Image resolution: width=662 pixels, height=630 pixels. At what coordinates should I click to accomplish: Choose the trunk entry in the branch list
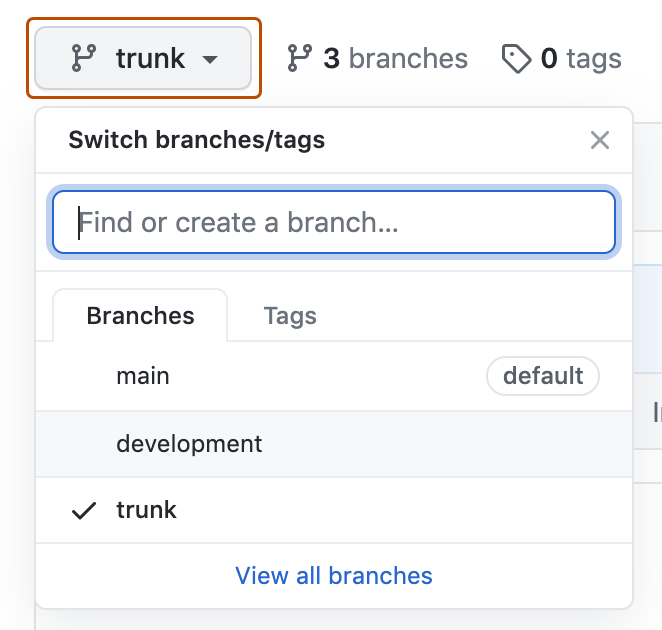tap(147, 510)
